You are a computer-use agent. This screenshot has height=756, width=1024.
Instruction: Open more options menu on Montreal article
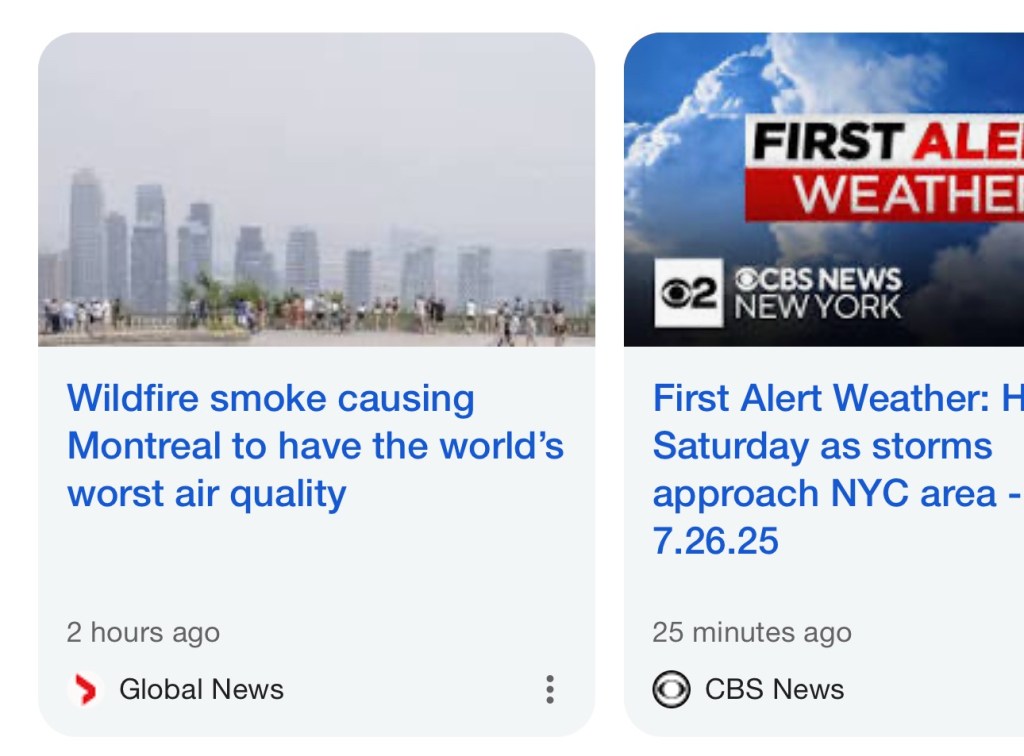click(x=549, y=689)
